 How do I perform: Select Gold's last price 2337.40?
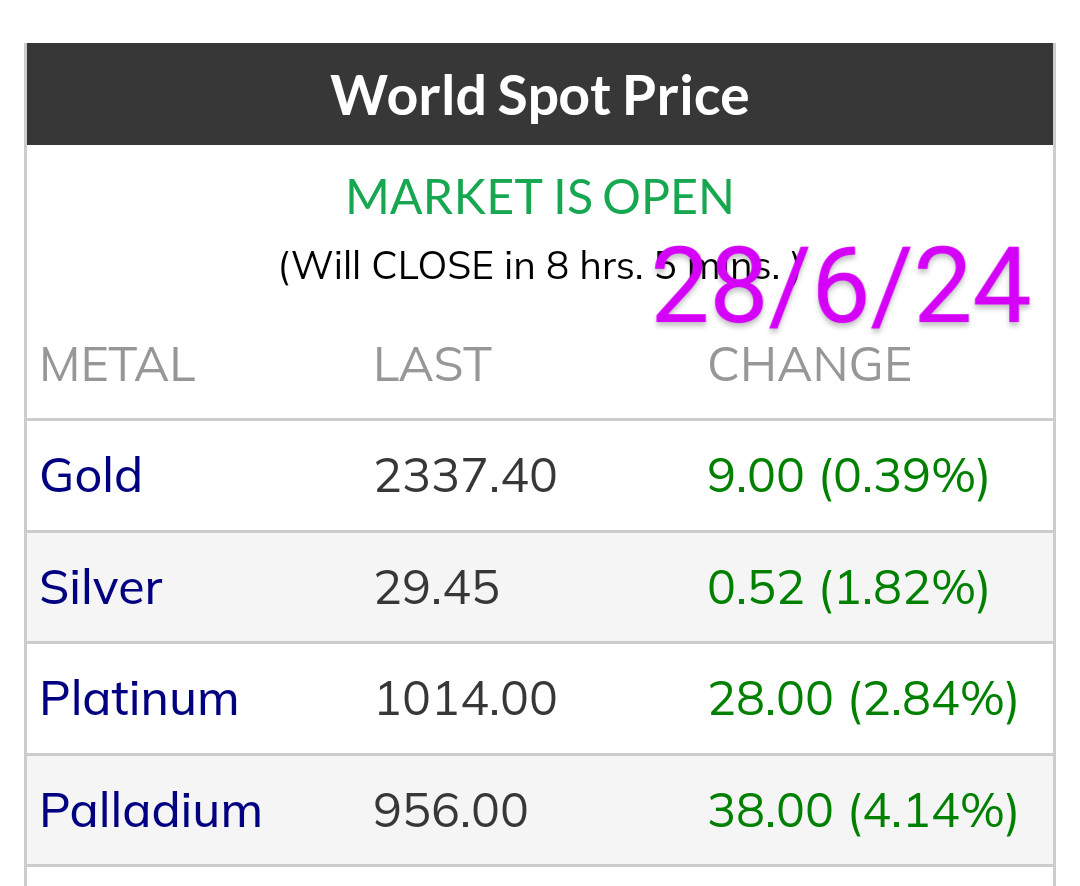pos(465,476)
